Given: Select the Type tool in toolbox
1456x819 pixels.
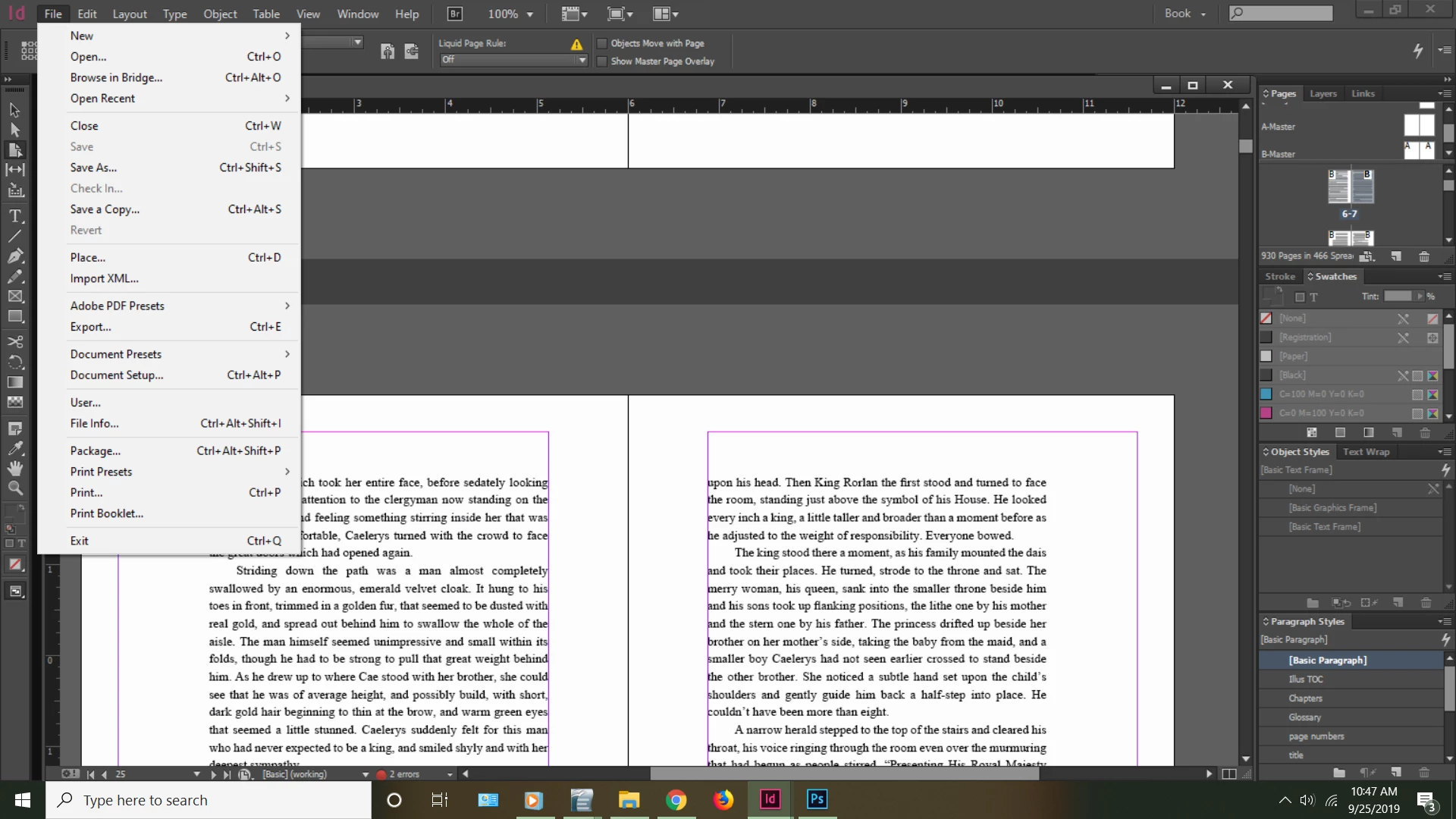Looking at the screenshot, I should [15, 217].
